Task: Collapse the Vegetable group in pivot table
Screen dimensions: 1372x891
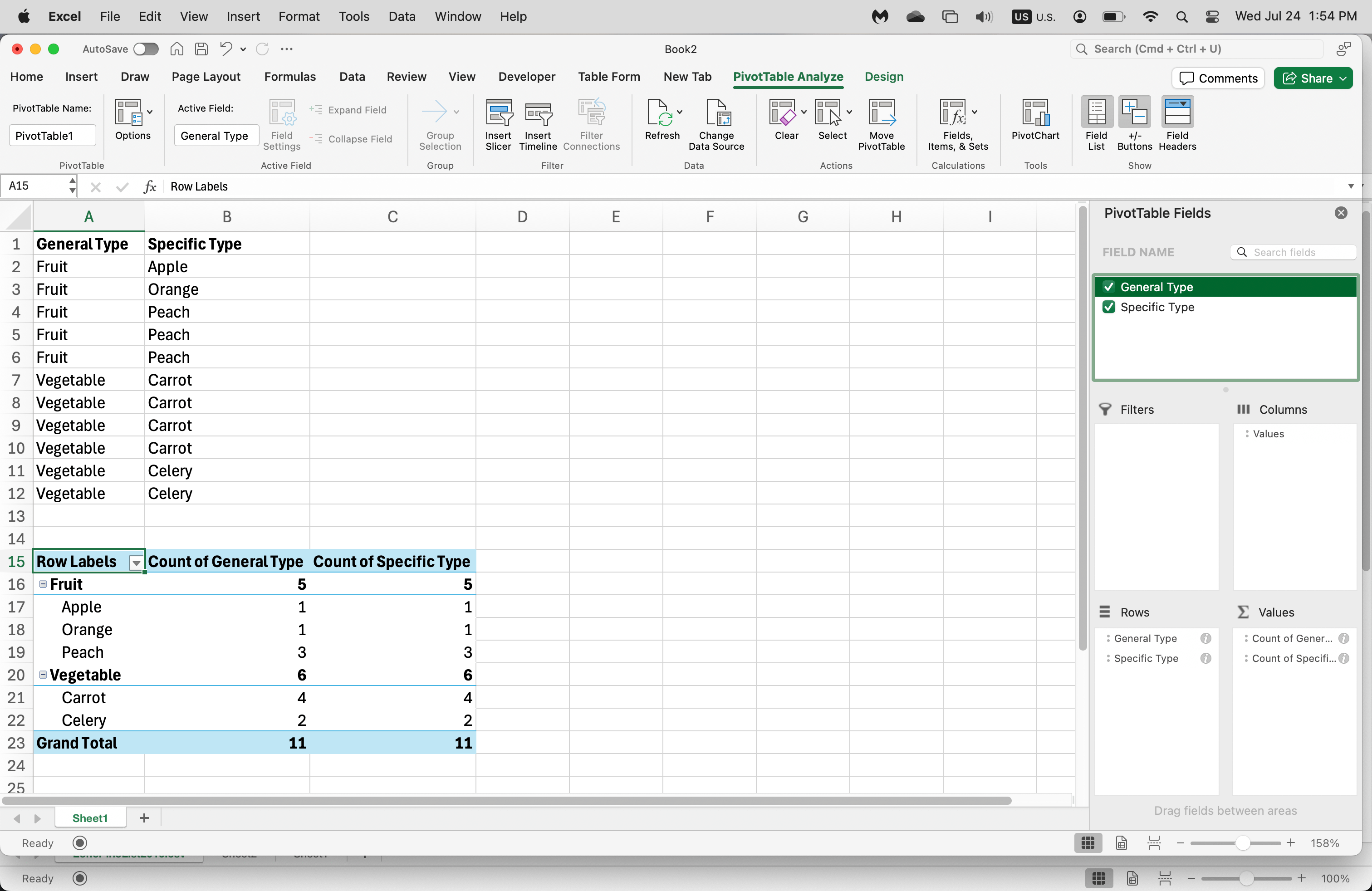Action: pos(43,674)
